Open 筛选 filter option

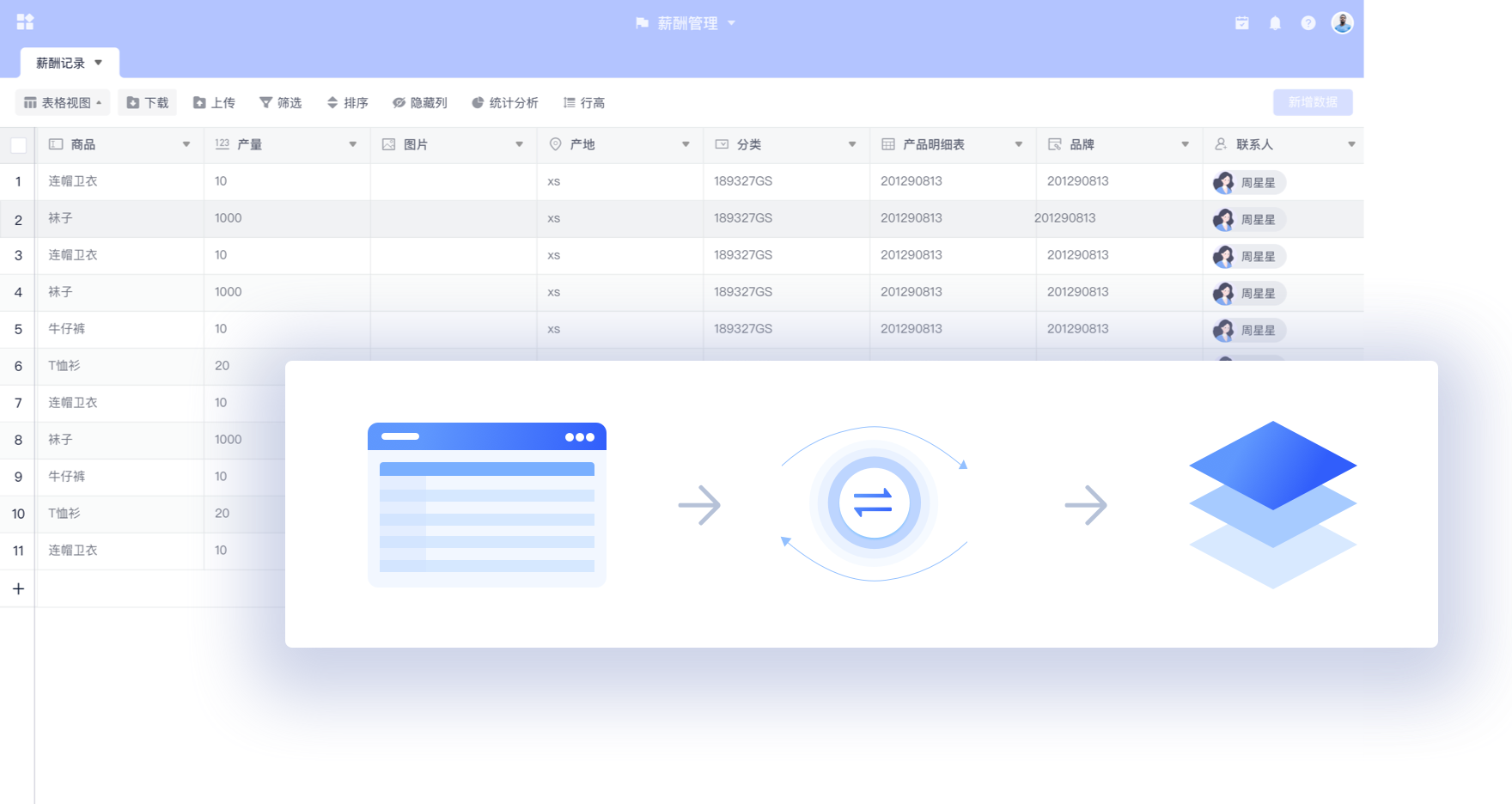(281, 103)
